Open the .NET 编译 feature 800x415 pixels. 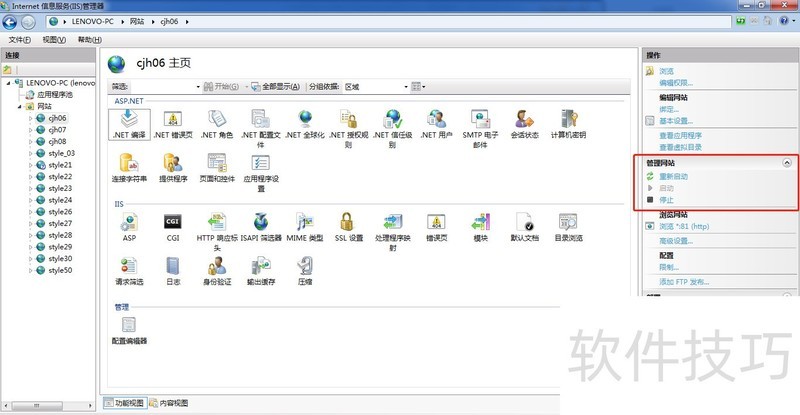[x=129, y=125]
